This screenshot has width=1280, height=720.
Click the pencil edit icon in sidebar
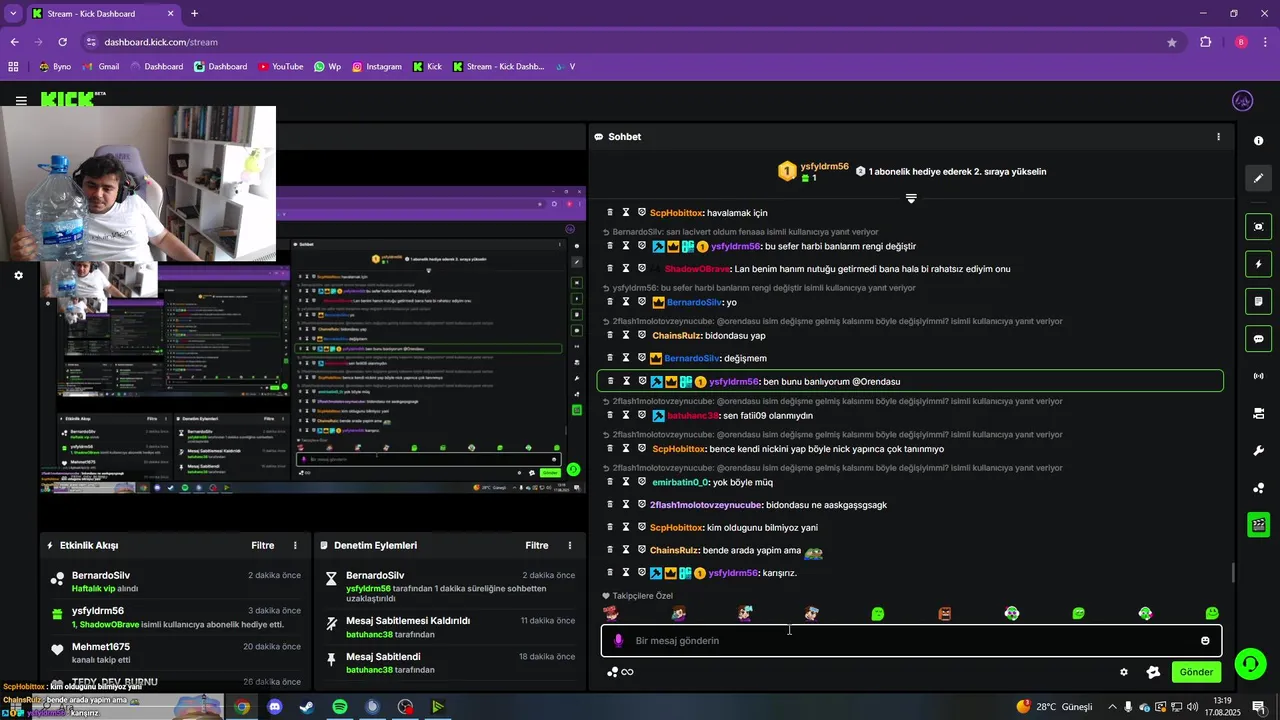click(1258, 178)
